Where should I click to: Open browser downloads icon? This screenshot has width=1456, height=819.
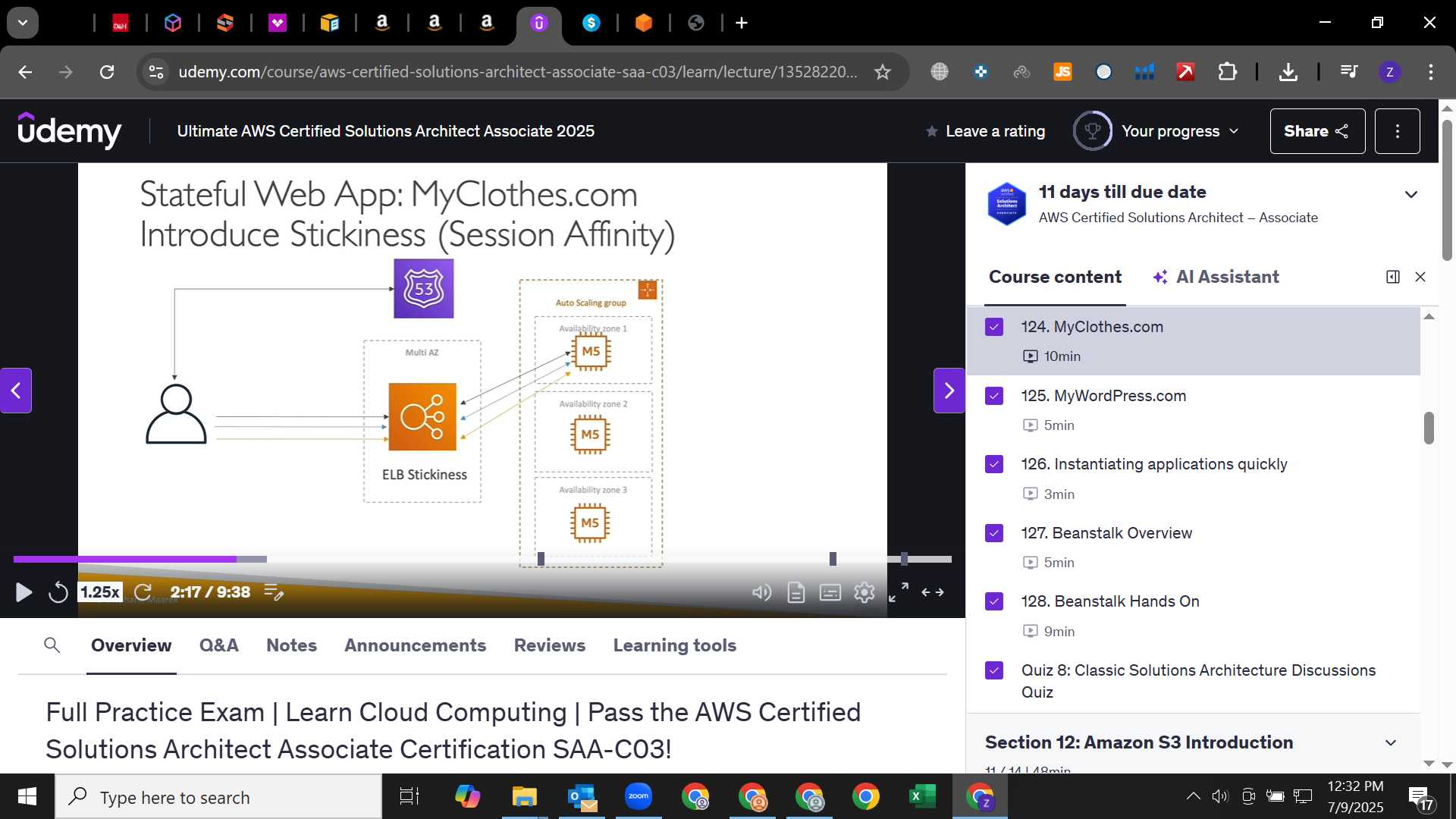1288,72
